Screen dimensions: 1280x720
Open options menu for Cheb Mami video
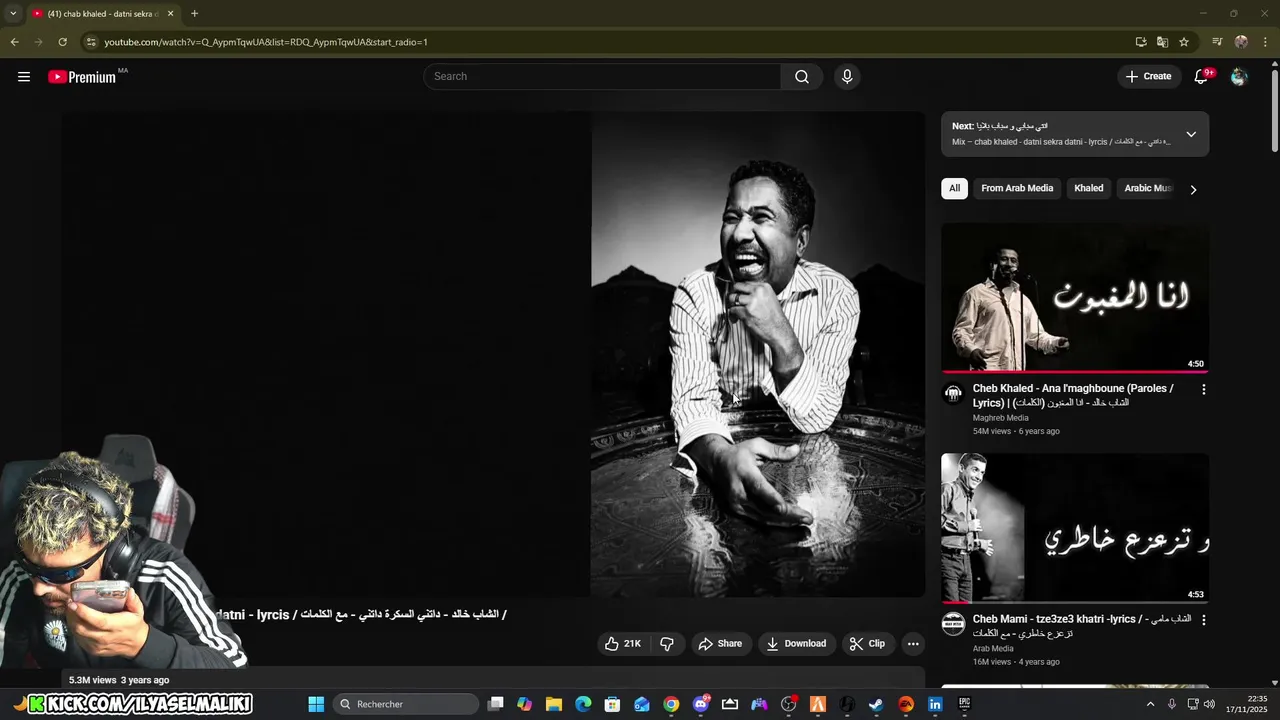[1203, 621]
